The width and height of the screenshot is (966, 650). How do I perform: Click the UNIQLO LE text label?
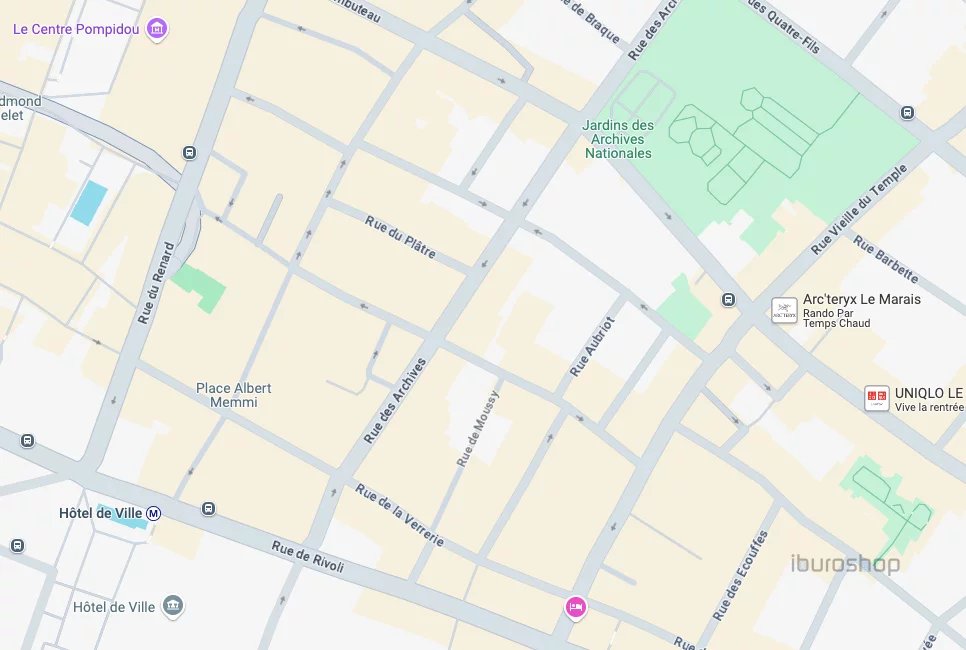pyautogui.click(x=929, y=393)
